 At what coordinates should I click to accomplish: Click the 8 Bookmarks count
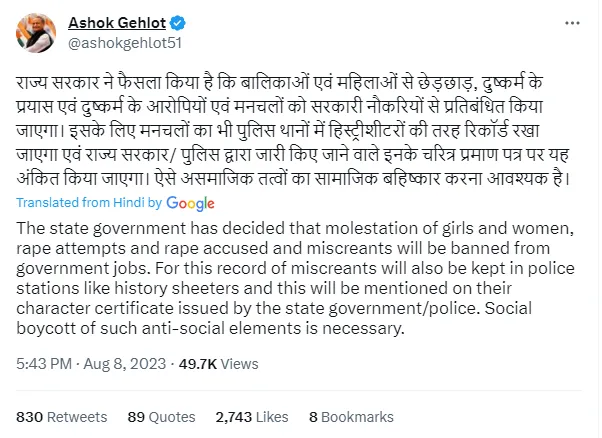[352, 414]
